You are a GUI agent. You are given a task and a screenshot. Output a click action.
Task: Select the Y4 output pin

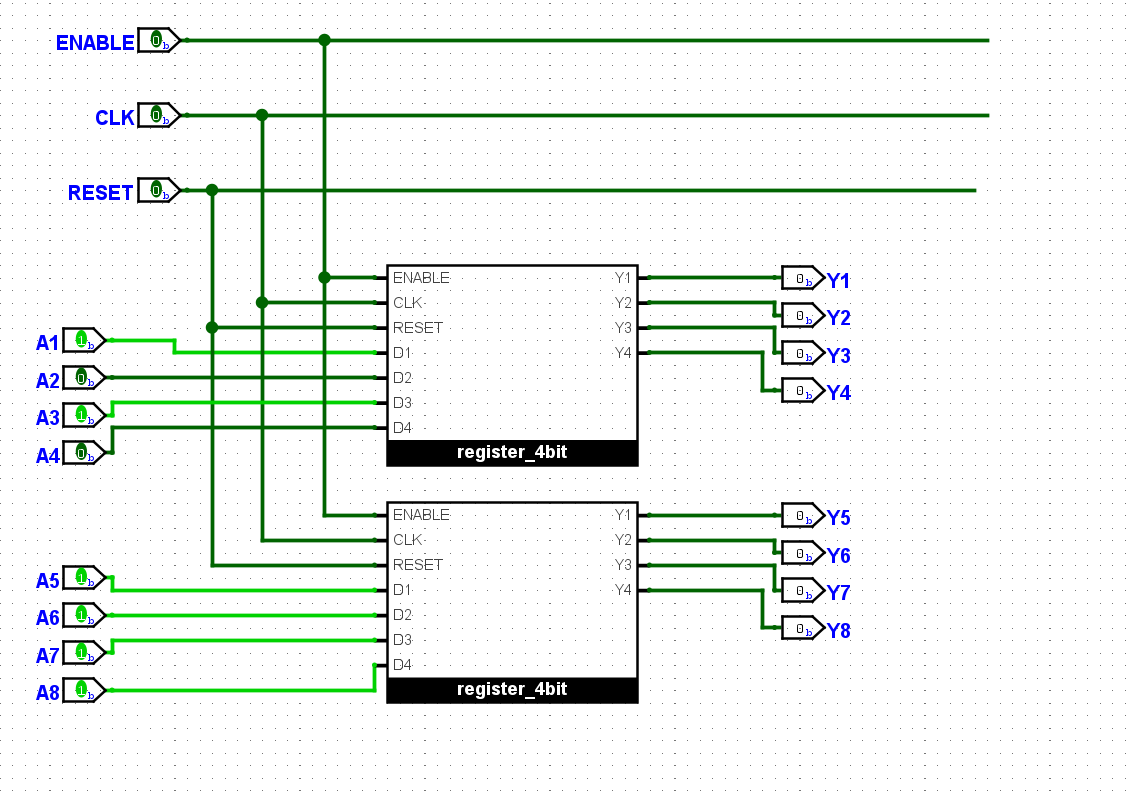coord(800,391)
